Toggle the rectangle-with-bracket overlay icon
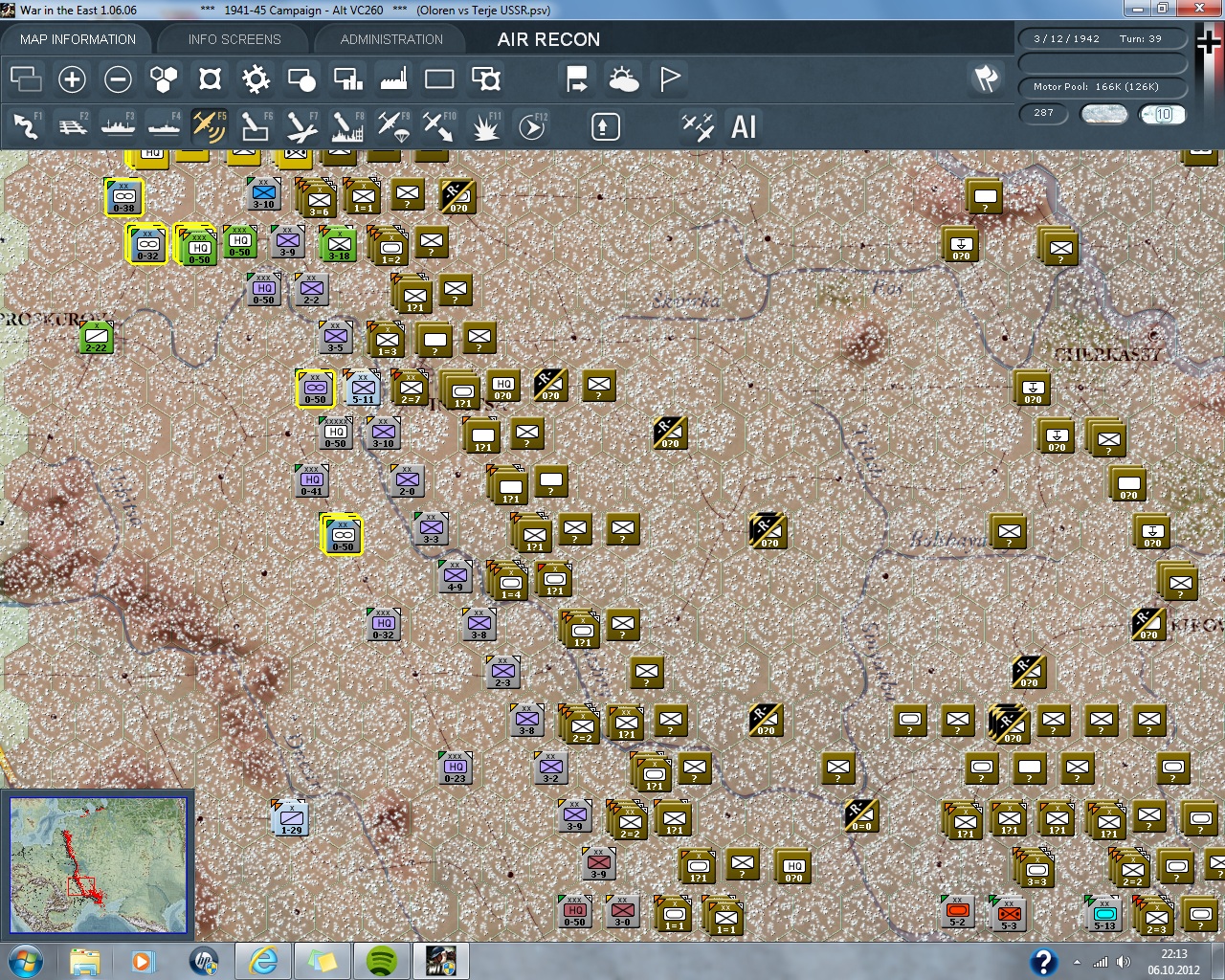Screen dimensions: 1225x980 point(485,78)
